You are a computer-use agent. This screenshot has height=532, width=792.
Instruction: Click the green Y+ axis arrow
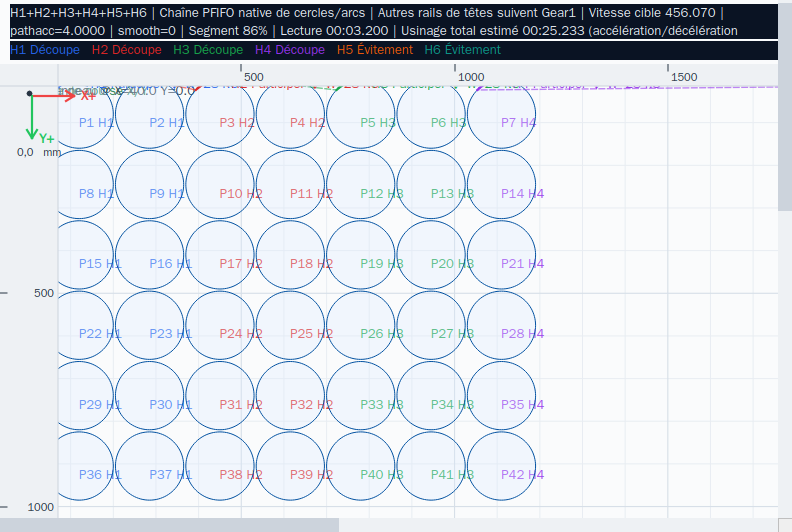32,117
